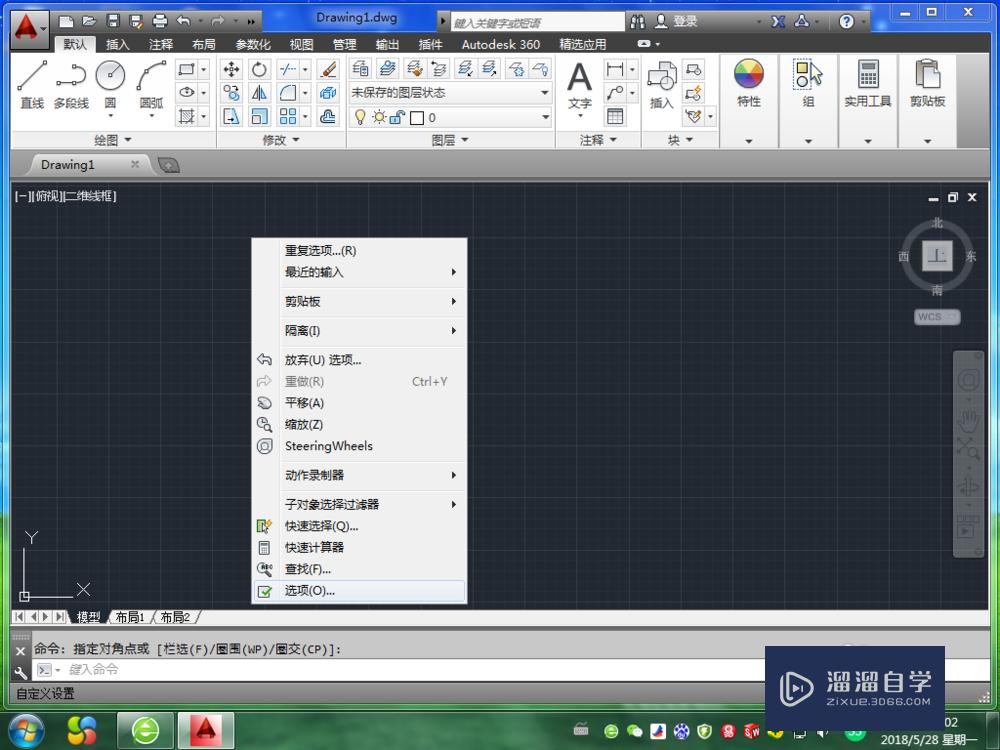Choose 选项(O) from the context menu

click(x=310, y=590)
